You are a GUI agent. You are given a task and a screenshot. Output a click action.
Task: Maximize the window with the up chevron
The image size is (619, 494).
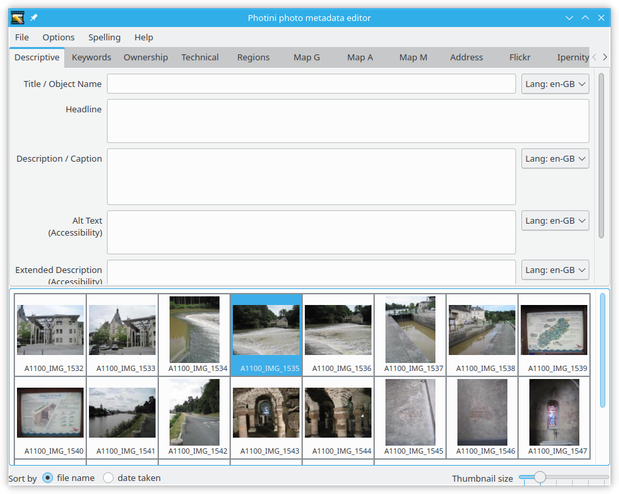coord(585,18)
